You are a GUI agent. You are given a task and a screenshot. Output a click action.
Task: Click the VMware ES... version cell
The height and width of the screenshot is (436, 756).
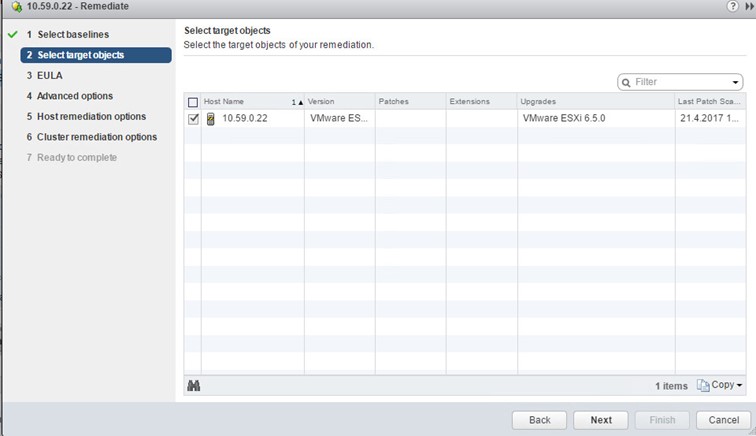click(339, 118)
